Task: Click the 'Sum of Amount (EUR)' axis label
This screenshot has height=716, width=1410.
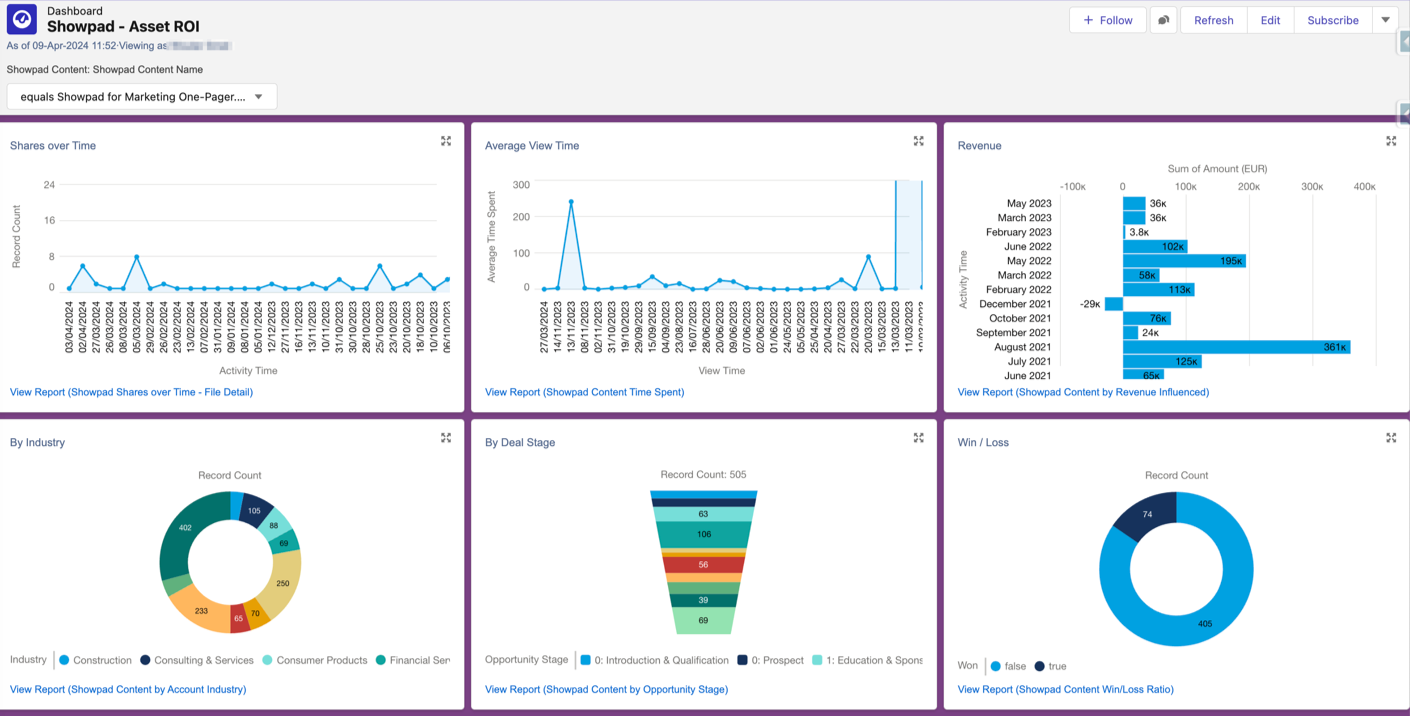Action: click(x=1217, y=169)
